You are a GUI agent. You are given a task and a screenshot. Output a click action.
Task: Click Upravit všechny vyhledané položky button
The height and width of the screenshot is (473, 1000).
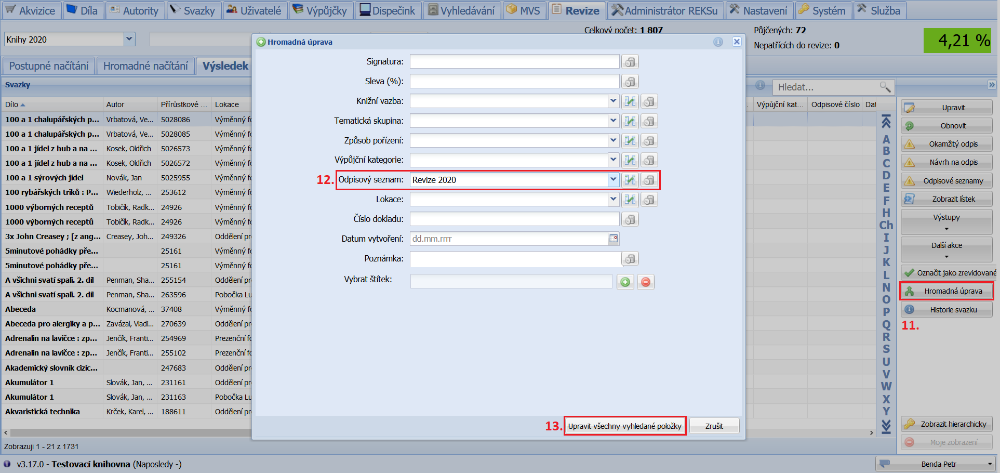click(625, 426)
